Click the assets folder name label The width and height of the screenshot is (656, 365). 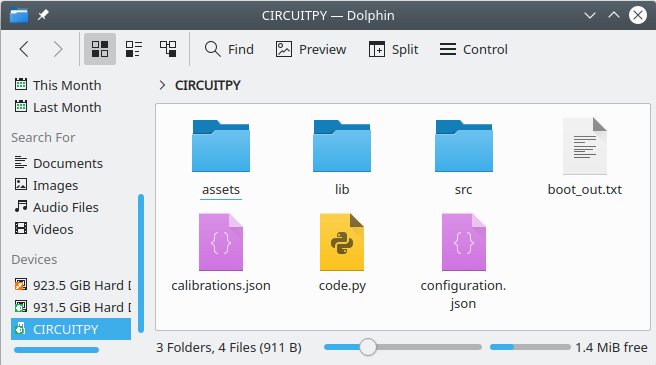pyautogui.click(x=221, y=190)
